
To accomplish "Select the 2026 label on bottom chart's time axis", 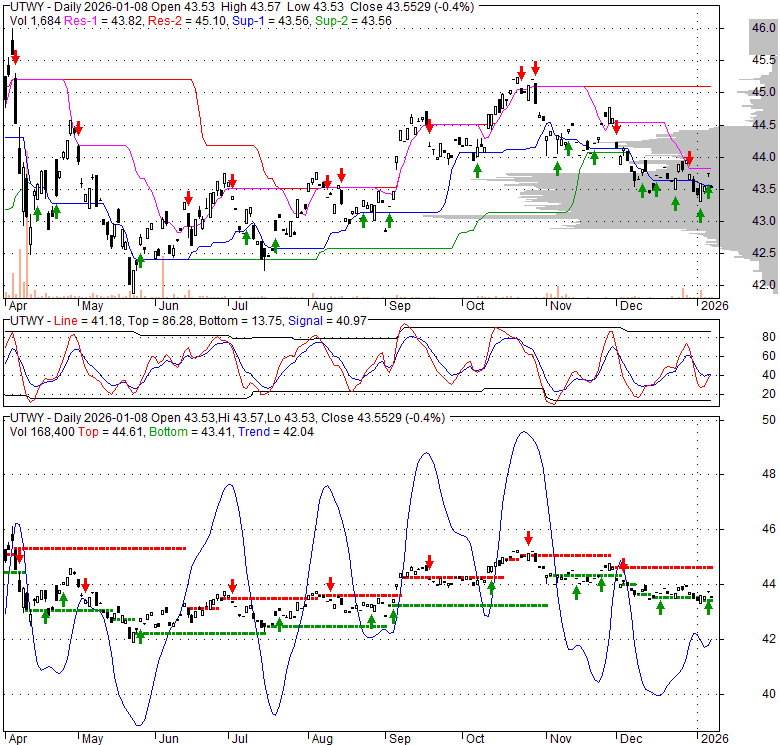I will coord(715,739).
